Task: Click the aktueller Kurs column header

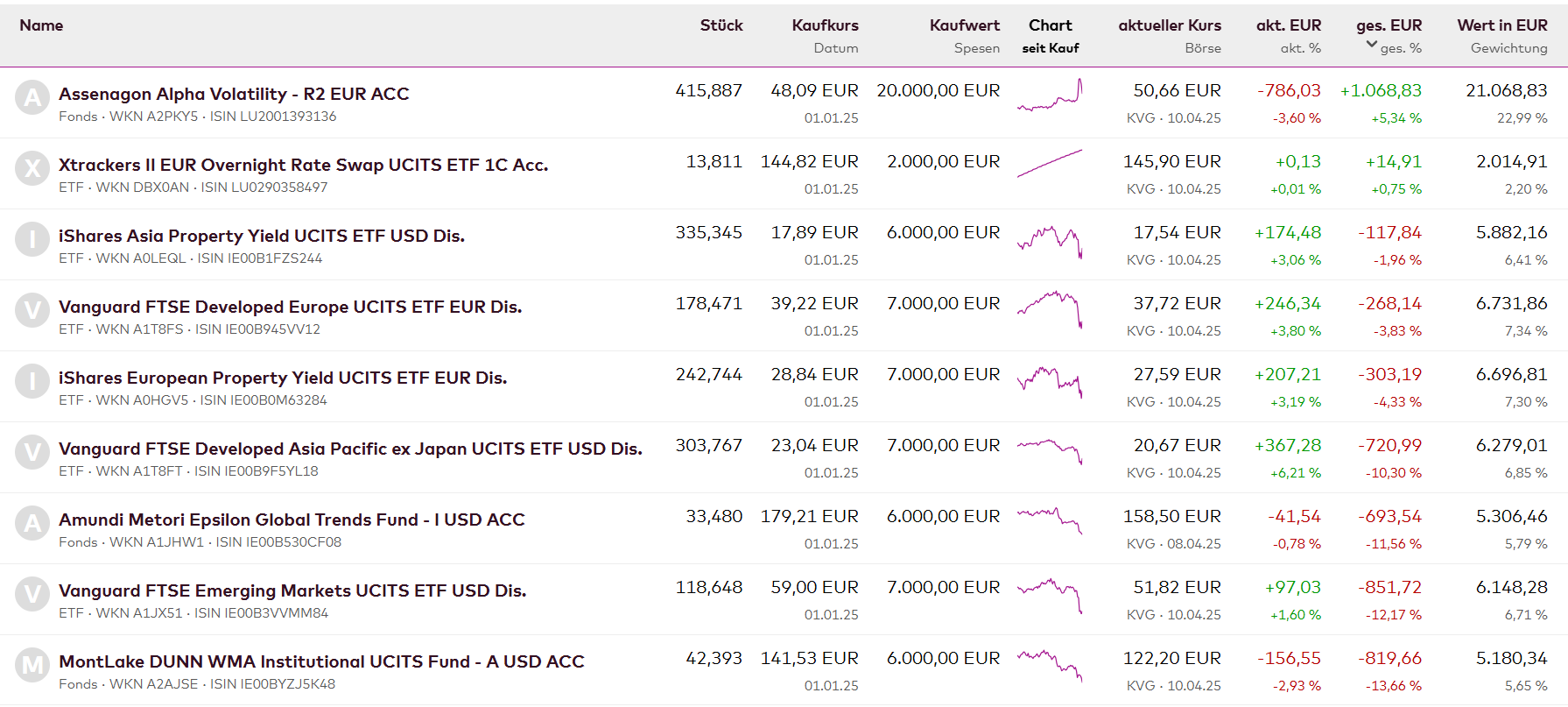Action: (1169, 25)
